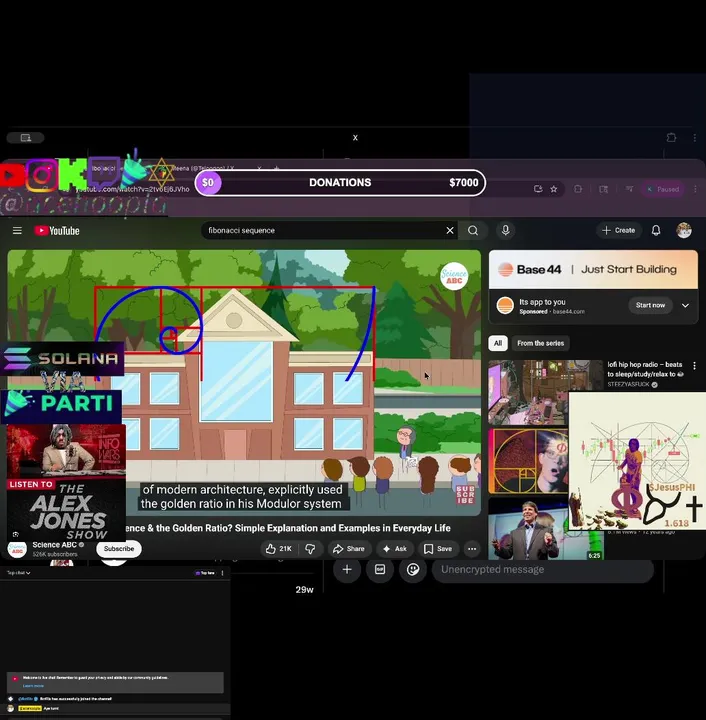
Task: Click the Science ABC watermark in video
Action: (x=454, y=276)
